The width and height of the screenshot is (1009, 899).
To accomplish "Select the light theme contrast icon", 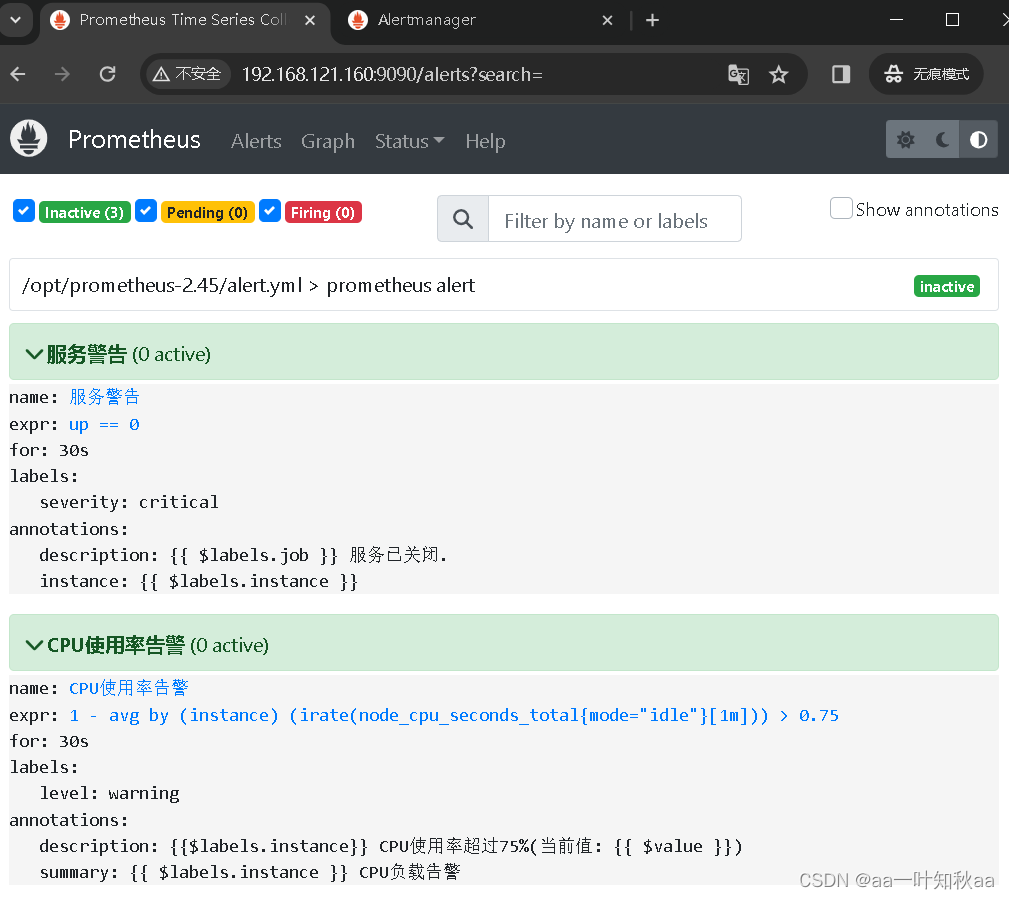I will [979, 140].
